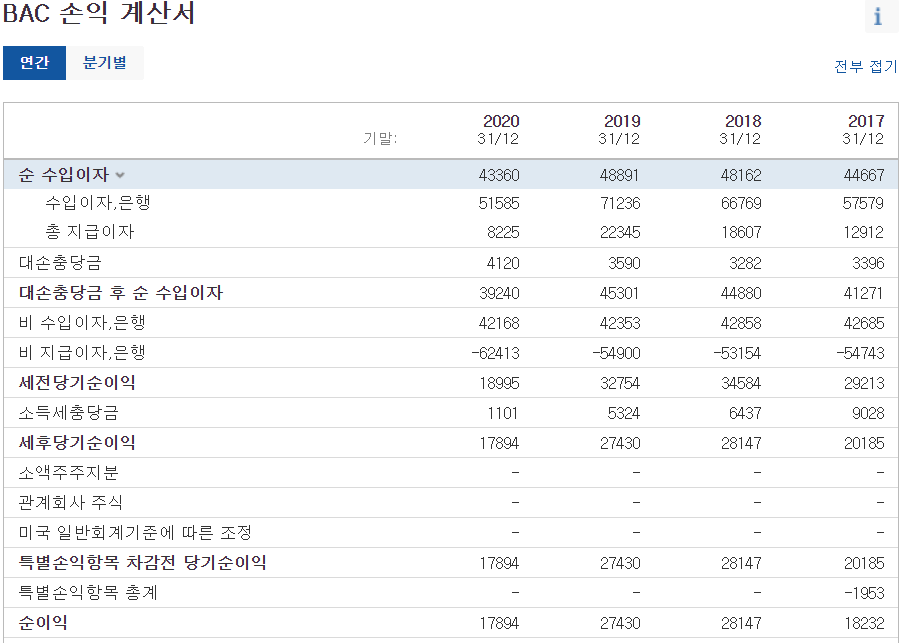Click the 전부 접기 collapse all link
The width and height of the screenshot is (903, 643).
866,67
